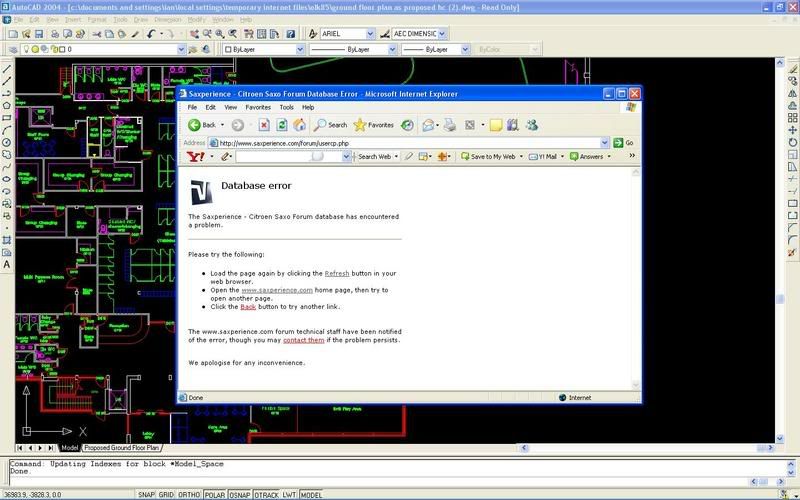Screen dimensions: 800x500
Task: Open the Layer Properties Manager icon
Action: tap(13, 49)
